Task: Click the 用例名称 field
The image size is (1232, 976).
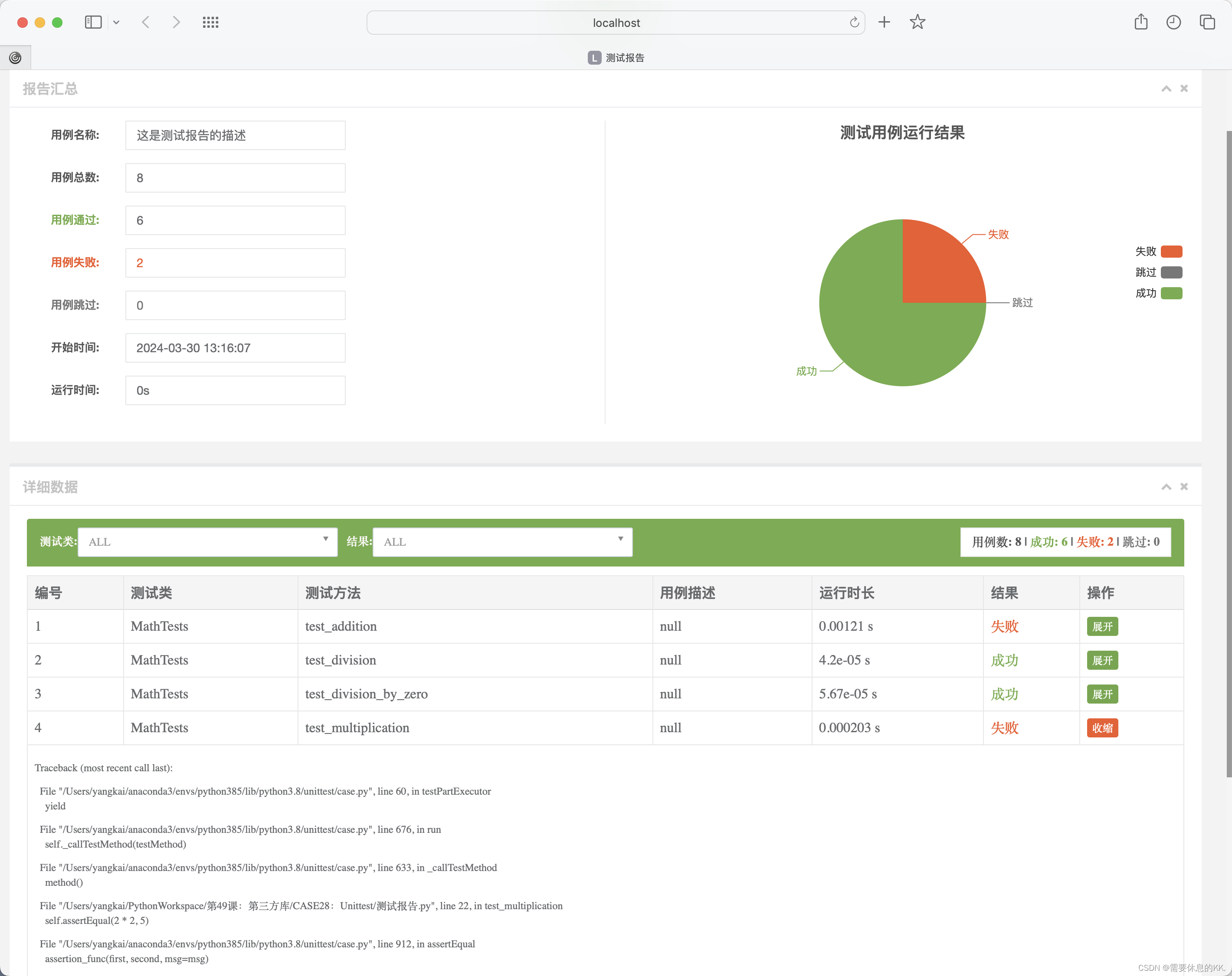Action: [x=236, y=135]
